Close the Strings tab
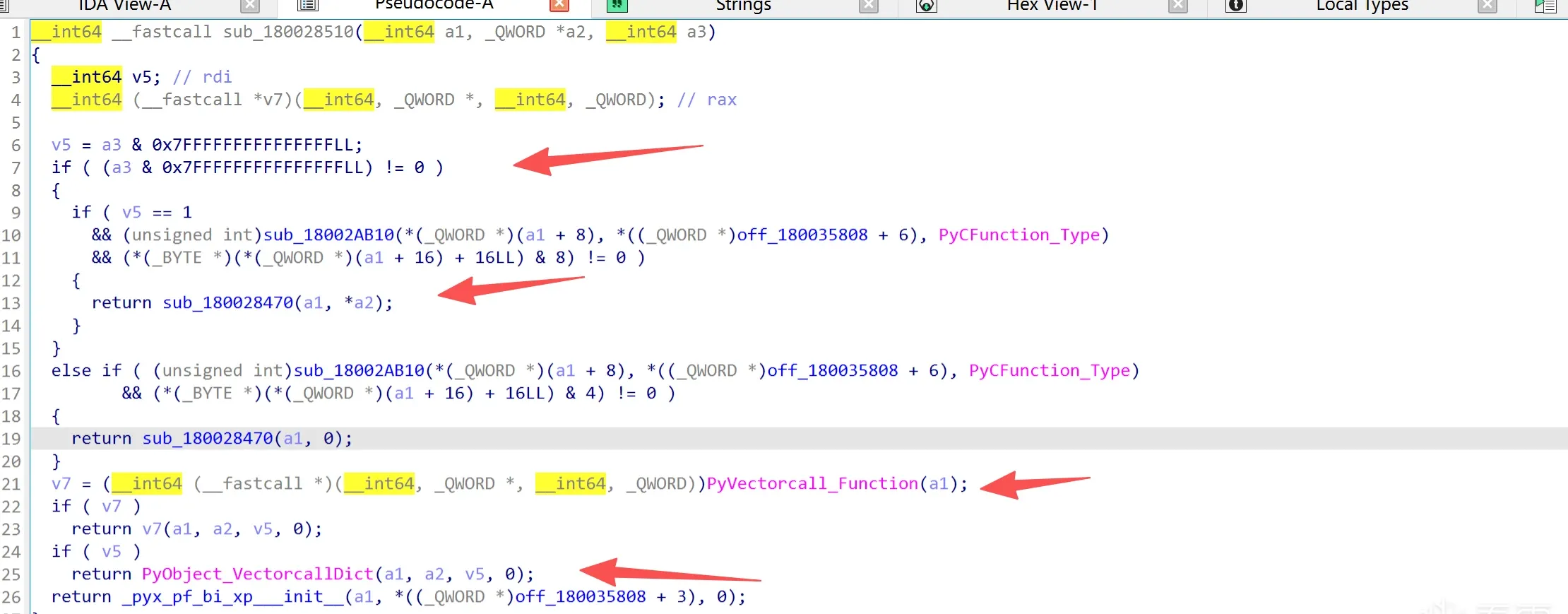The height and width of the screenshot is (614, 1568). 869,6
